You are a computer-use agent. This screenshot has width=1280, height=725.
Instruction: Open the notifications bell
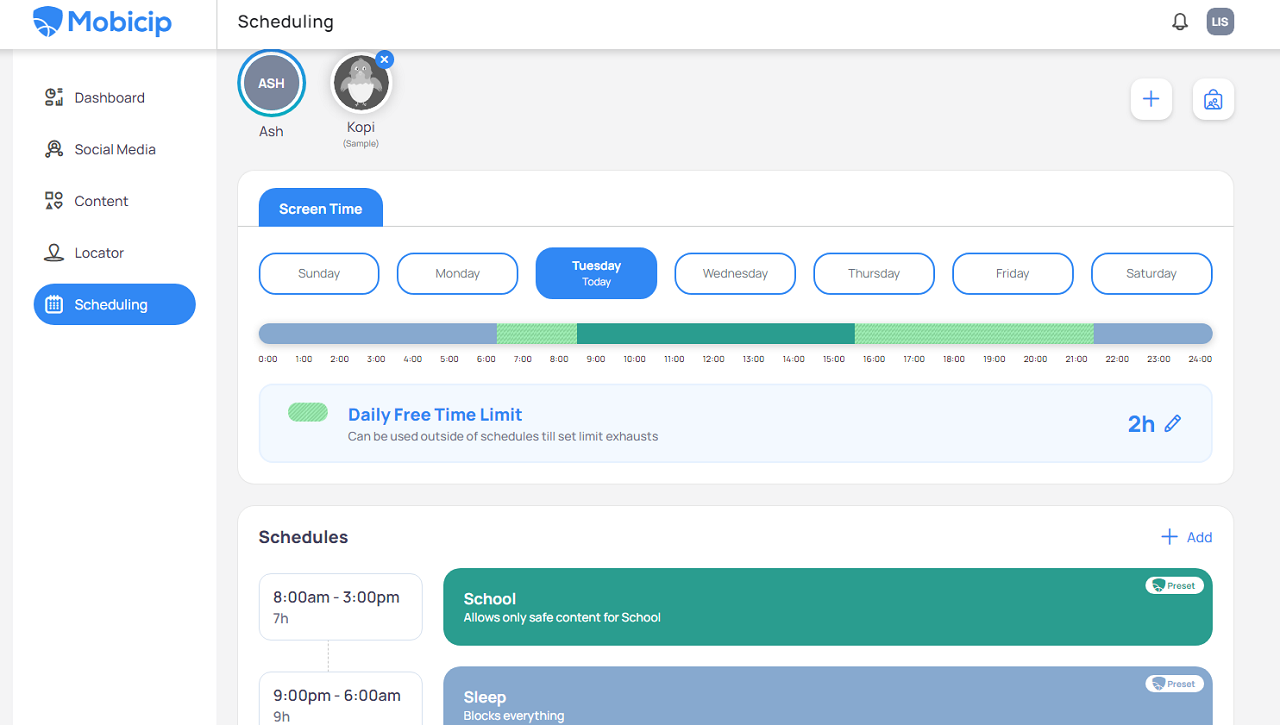tap(1180, 22)
